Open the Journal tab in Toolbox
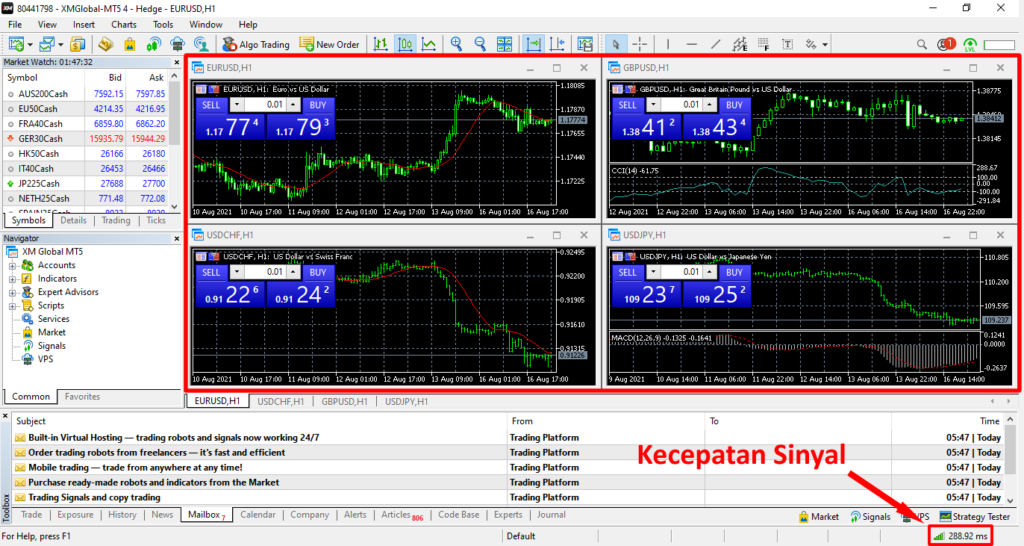This screenshot has width=1024, height=546. (551, 515)
